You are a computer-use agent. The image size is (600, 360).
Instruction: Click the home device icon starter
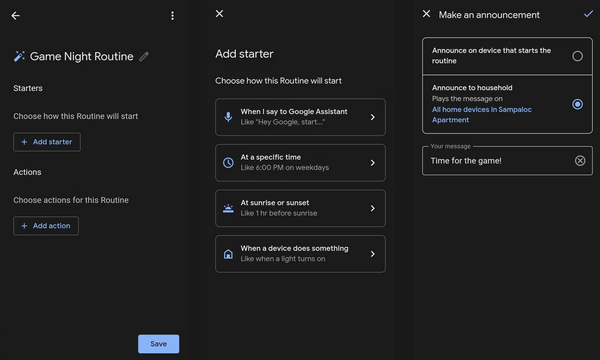(x=228, y=254)
